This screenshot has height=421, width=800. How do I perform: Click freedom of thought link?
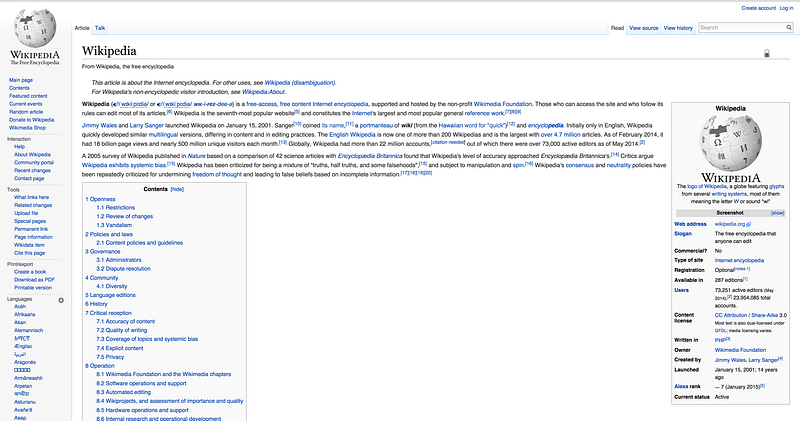pos(217,175)
